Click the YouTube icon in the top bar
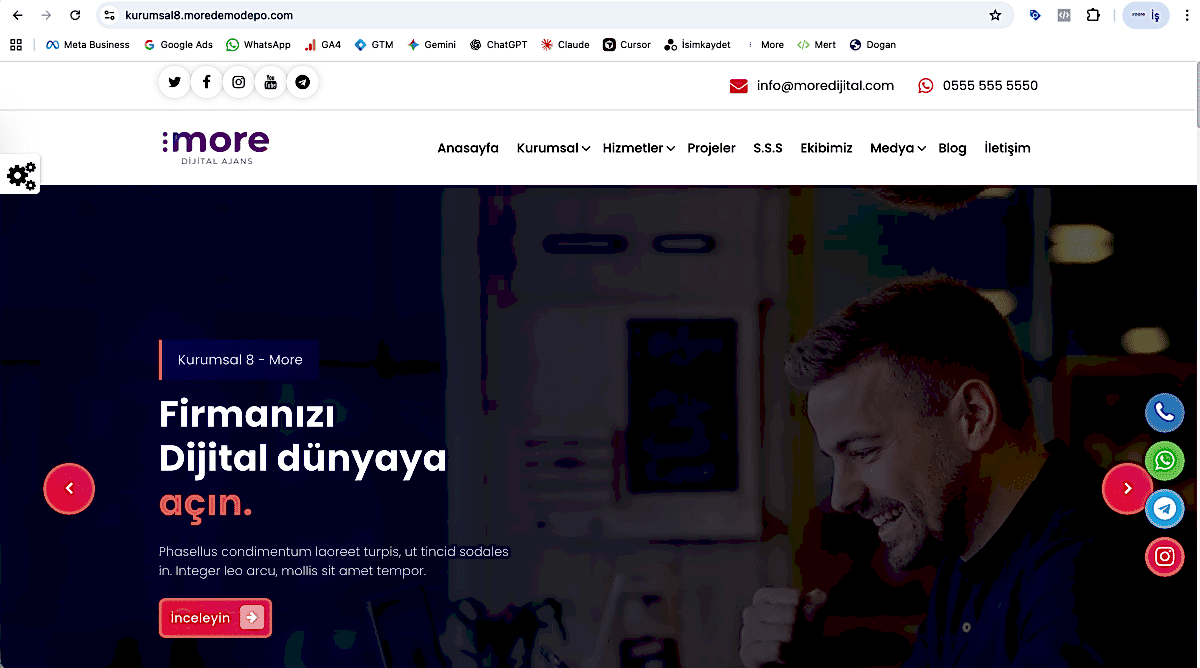The image size is (1200, 668). (x=270, y=82)
